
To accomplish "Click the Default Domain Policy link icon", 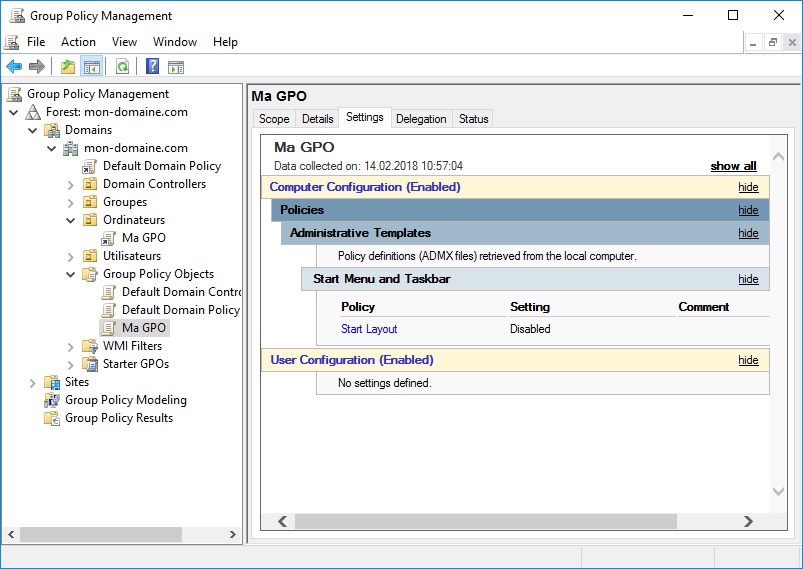I will coord(90,166).
